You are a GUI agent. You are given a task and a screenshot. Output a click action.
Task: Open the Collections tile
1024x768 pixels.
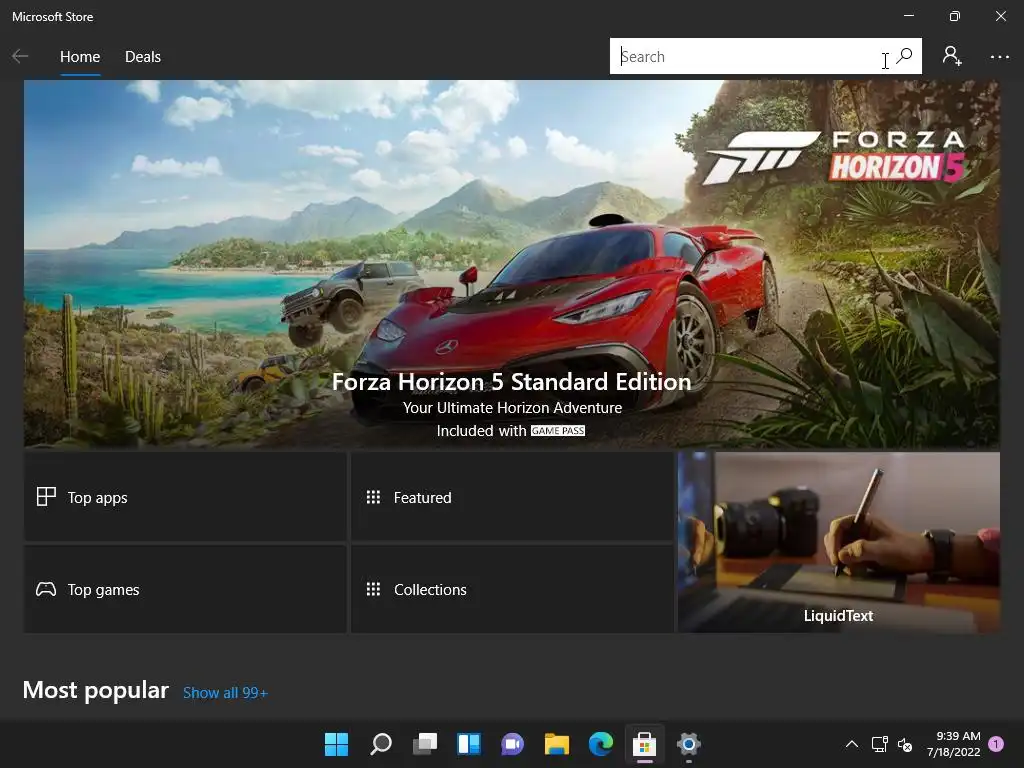(512, 589)
